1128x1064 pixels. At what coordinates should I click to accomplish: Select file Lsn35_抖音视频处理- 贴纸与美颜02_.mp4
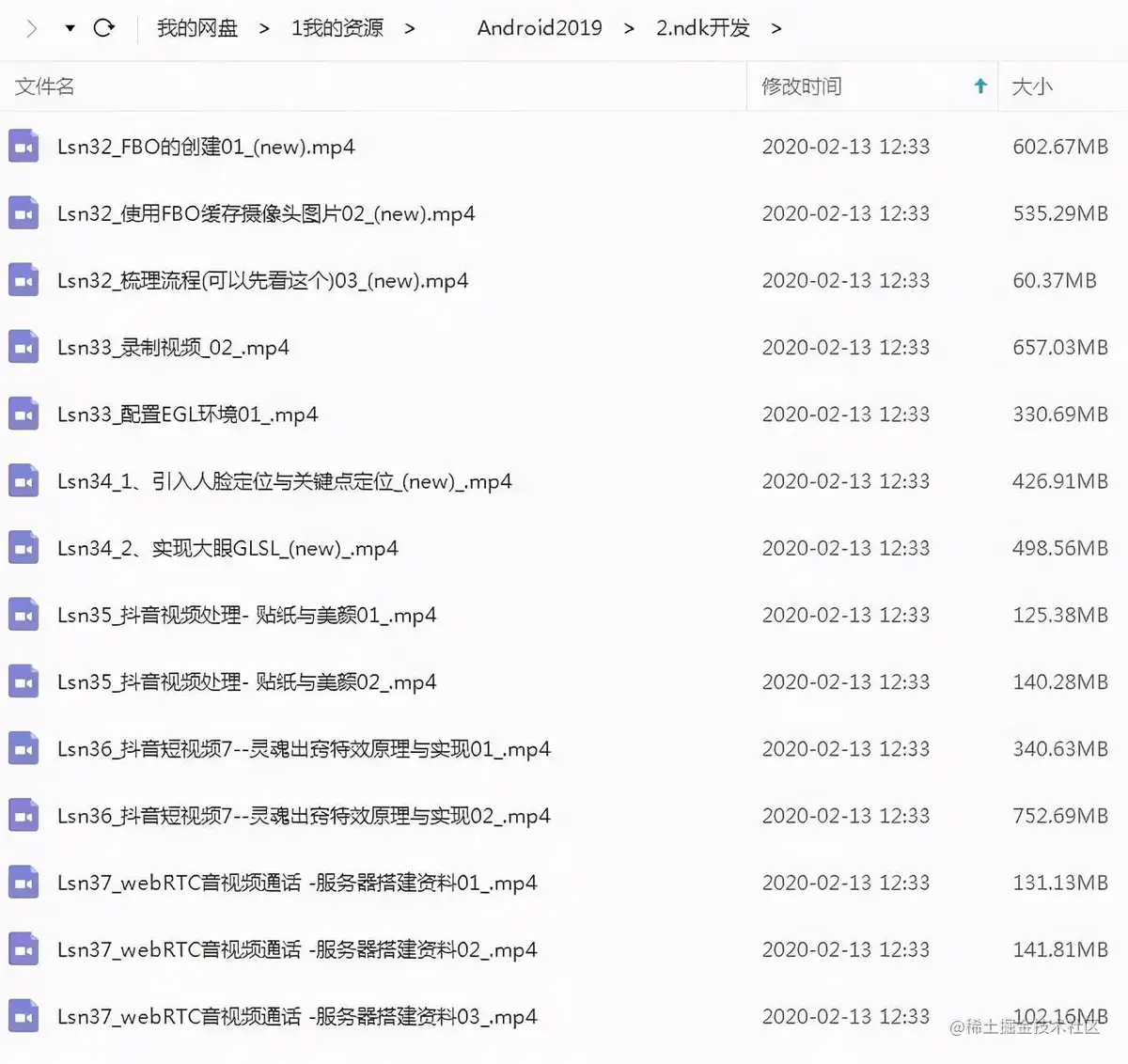coord(246,681)
